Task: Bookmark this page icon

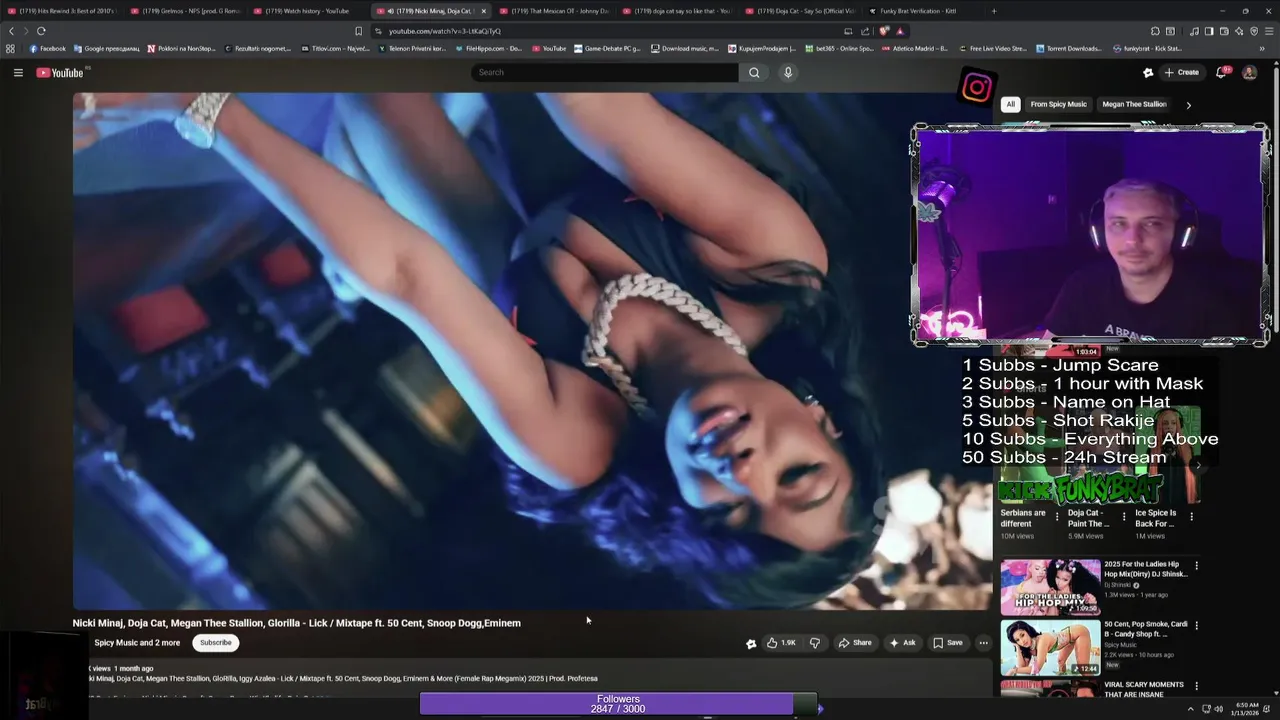Action: (358, 31)
